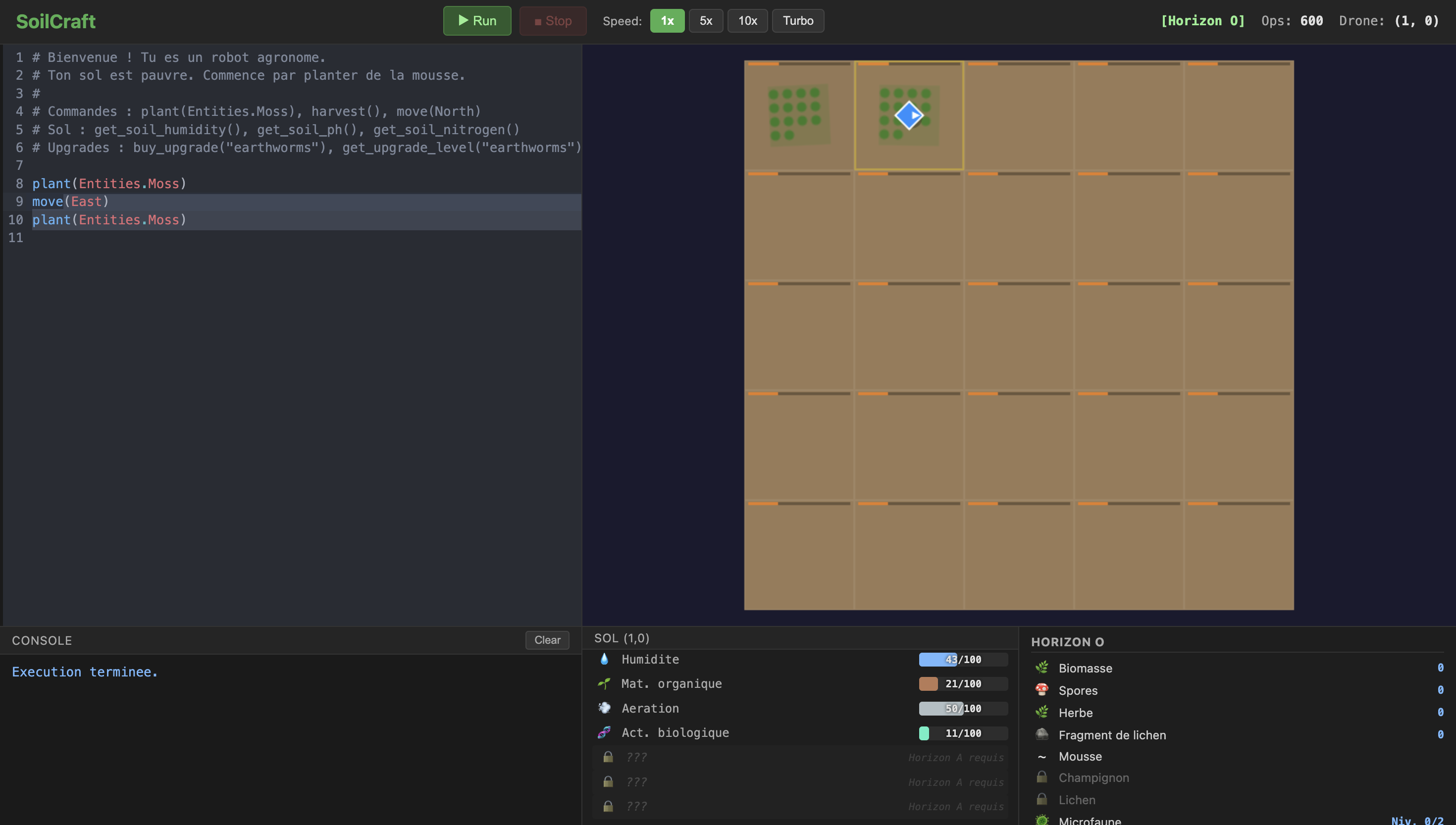Click the Fragment de lichen rock icon
The width and height of the screenshot is (1456, 825).
pyautogui.click(x=1041, y=735)
